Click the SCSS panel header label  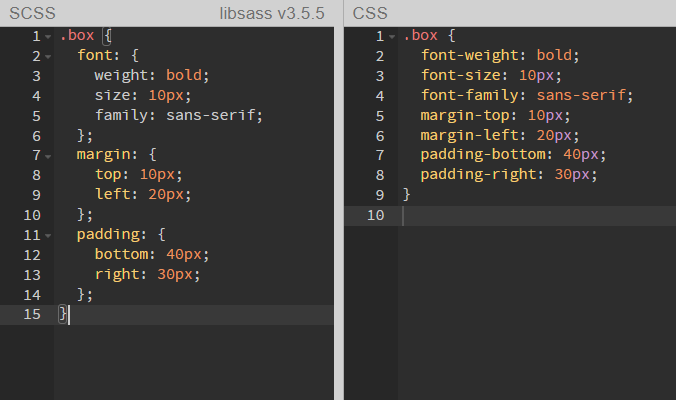click(x=32, y=13)
